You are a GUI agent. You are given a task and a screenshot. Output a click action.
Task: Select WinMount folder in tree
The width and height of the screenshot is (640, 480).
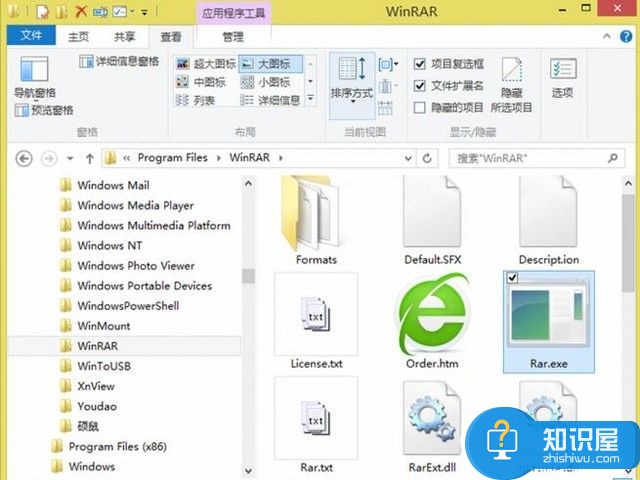coord(103,326)
